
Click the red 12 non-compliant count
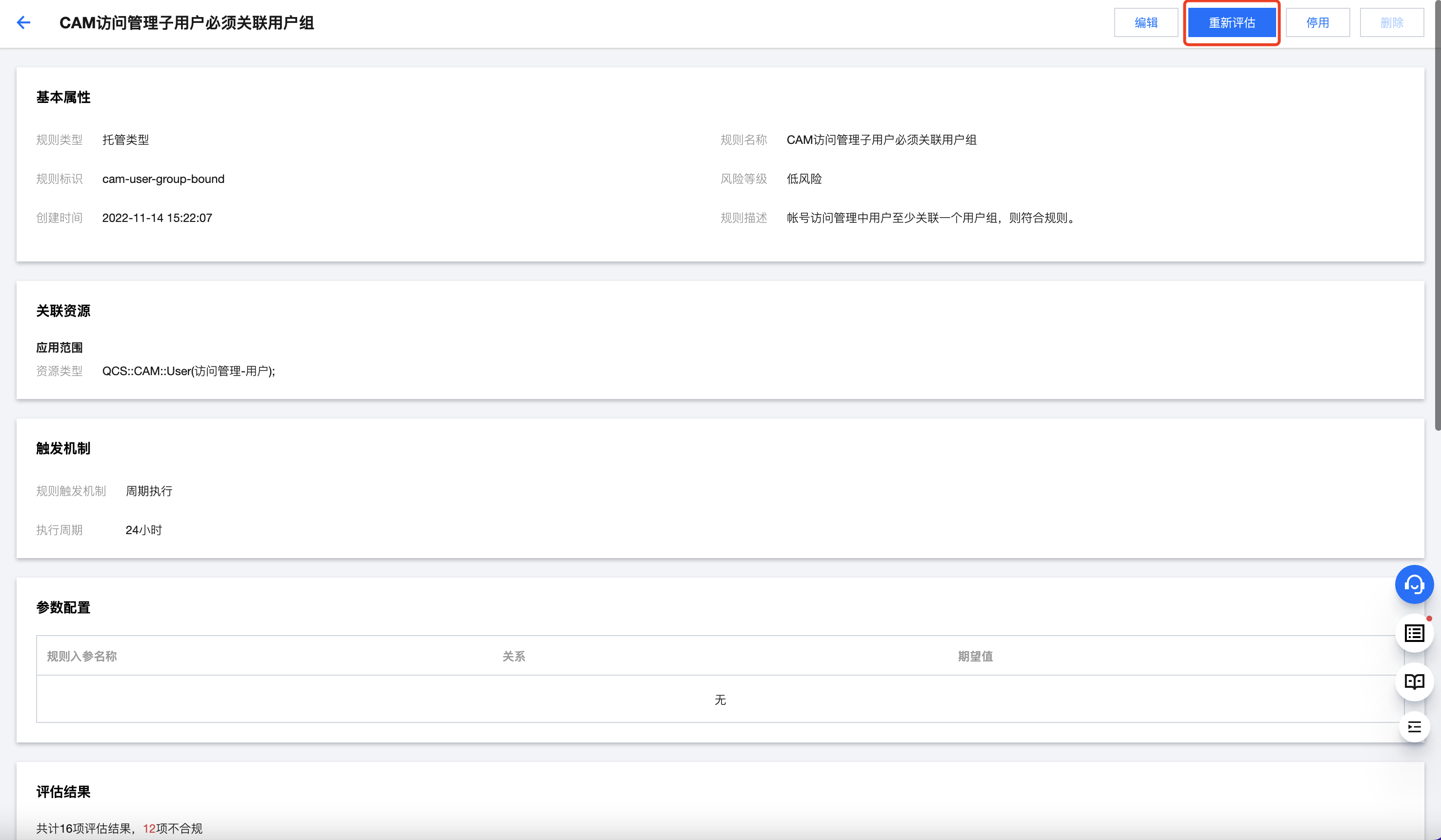point(149,828)
